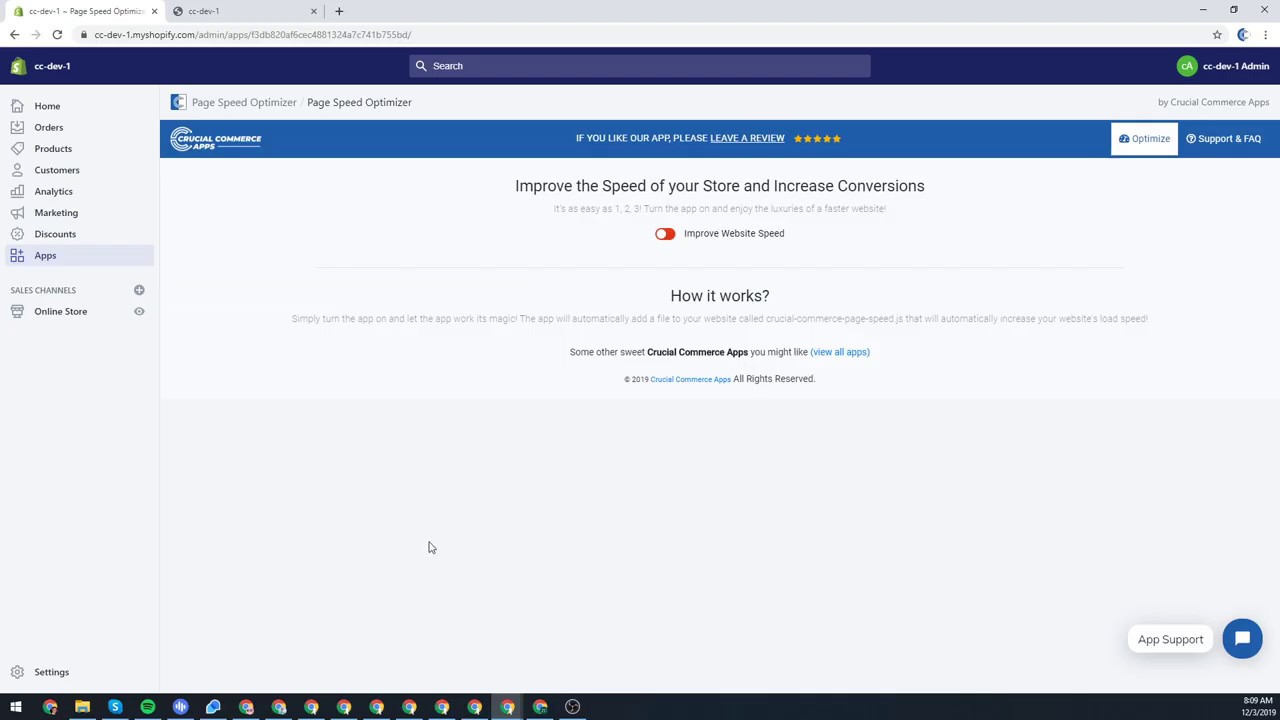Click the SALES CHANNELS heading
The image size is (1280, 720).
[43, 290]
